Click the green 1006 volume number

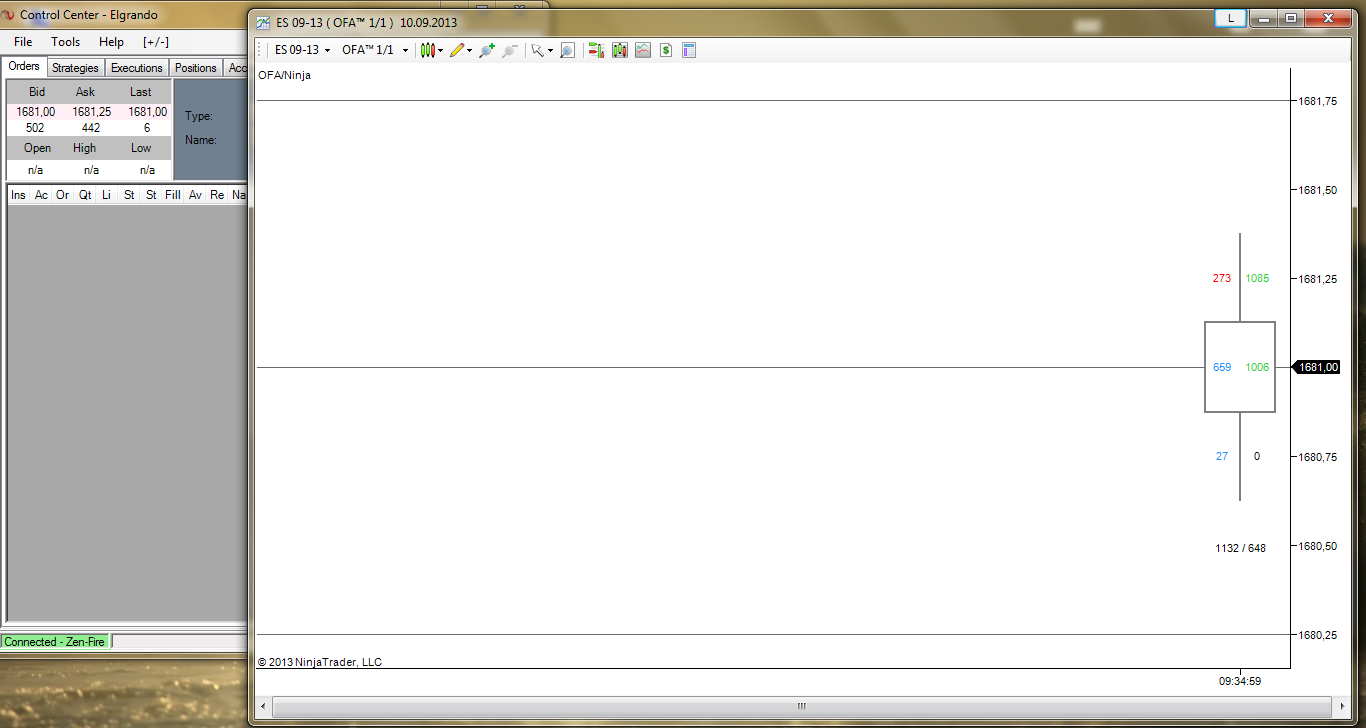coord(1257,367)
